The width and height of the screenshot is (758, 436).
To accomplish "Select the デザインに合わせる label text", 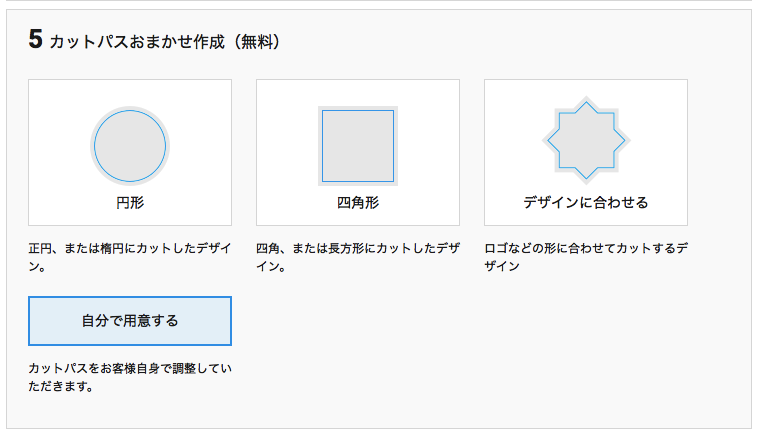I will click(585, 202).
